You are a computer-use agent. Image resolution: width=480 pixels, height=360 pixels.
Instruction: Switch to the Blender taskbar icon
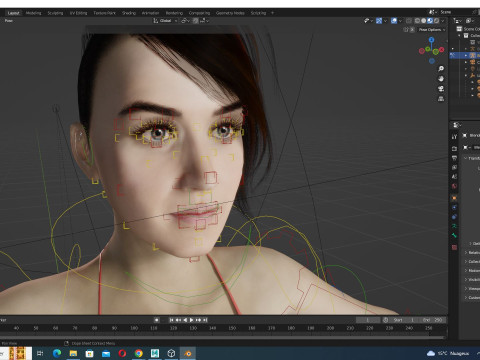(188, 353)
